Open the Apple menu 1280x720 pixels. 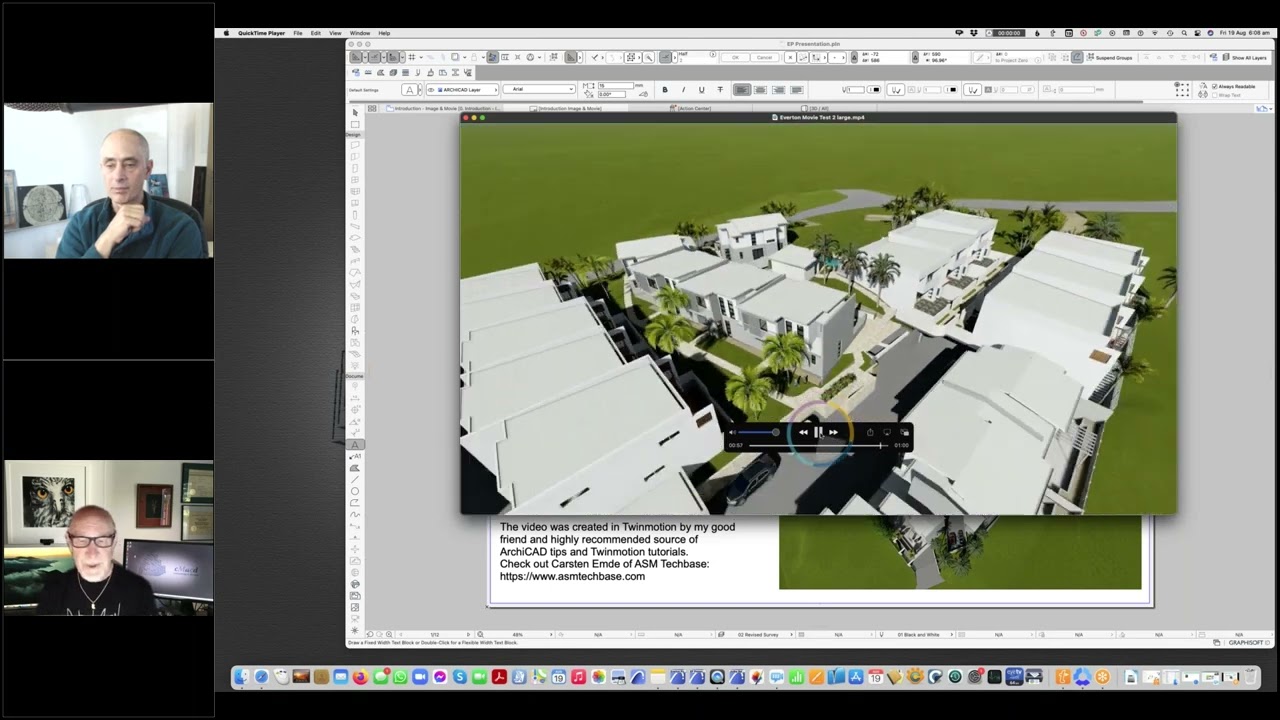(226, 33)
